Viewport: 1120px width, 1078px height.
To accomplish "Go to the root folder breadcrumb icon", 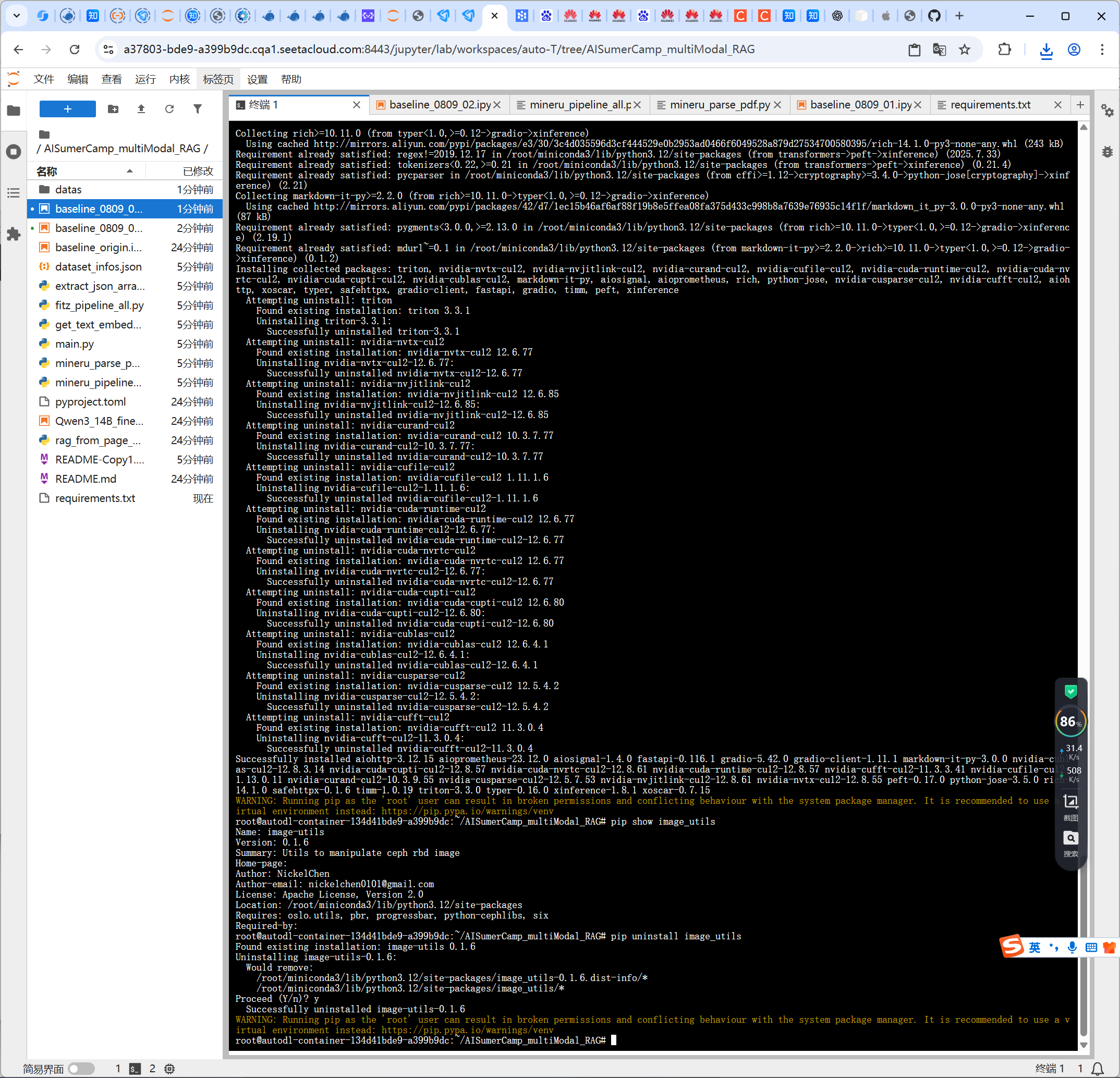I will click(x=44, y=134).
